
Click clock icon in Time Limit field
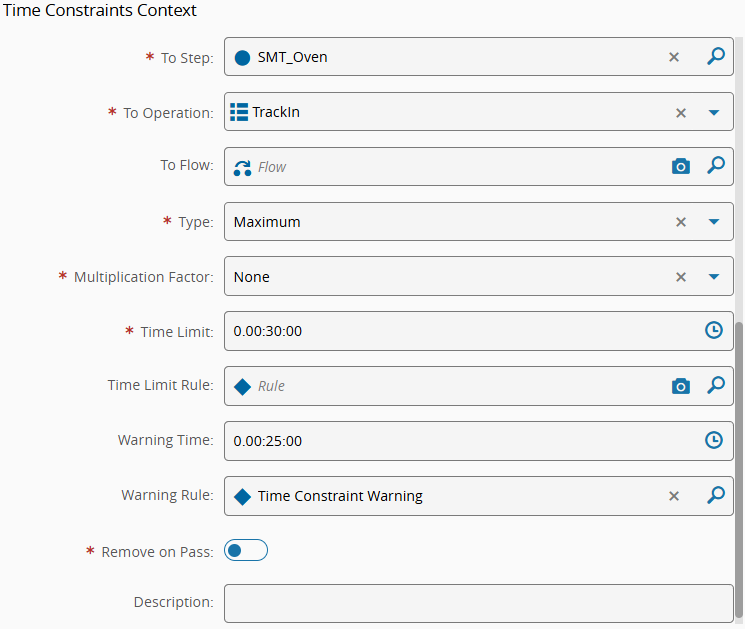(x=714, y=330)
